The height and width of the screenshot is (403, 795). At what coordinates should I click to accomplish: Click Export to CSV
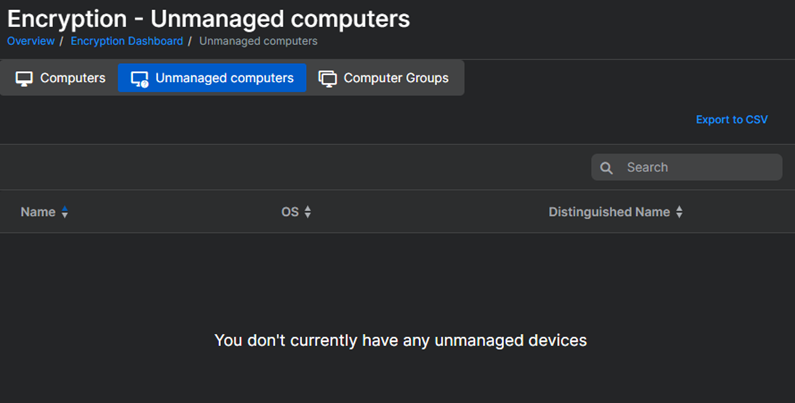[732, 120]
